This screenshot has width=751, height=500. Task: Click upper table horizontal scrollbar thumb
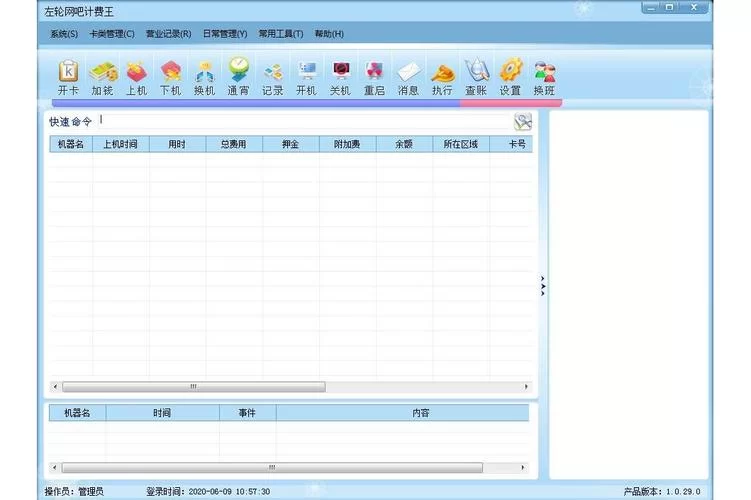pyautogui.click(x=193, y=386)
